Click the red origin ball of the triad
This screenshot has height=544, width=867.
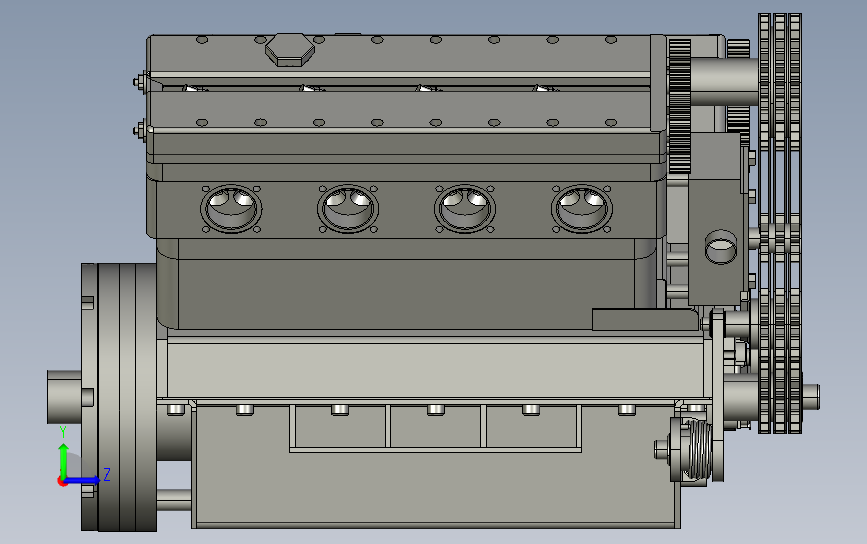point(62,482)
